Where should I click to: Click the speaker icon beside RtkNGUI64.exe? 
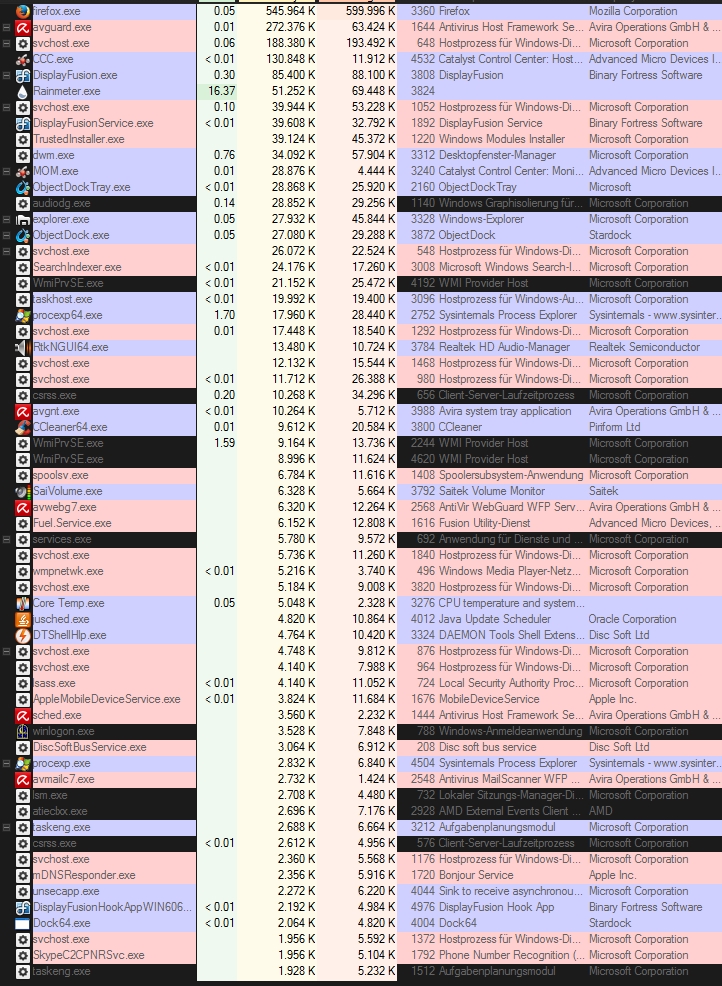[x=23, y=347]
